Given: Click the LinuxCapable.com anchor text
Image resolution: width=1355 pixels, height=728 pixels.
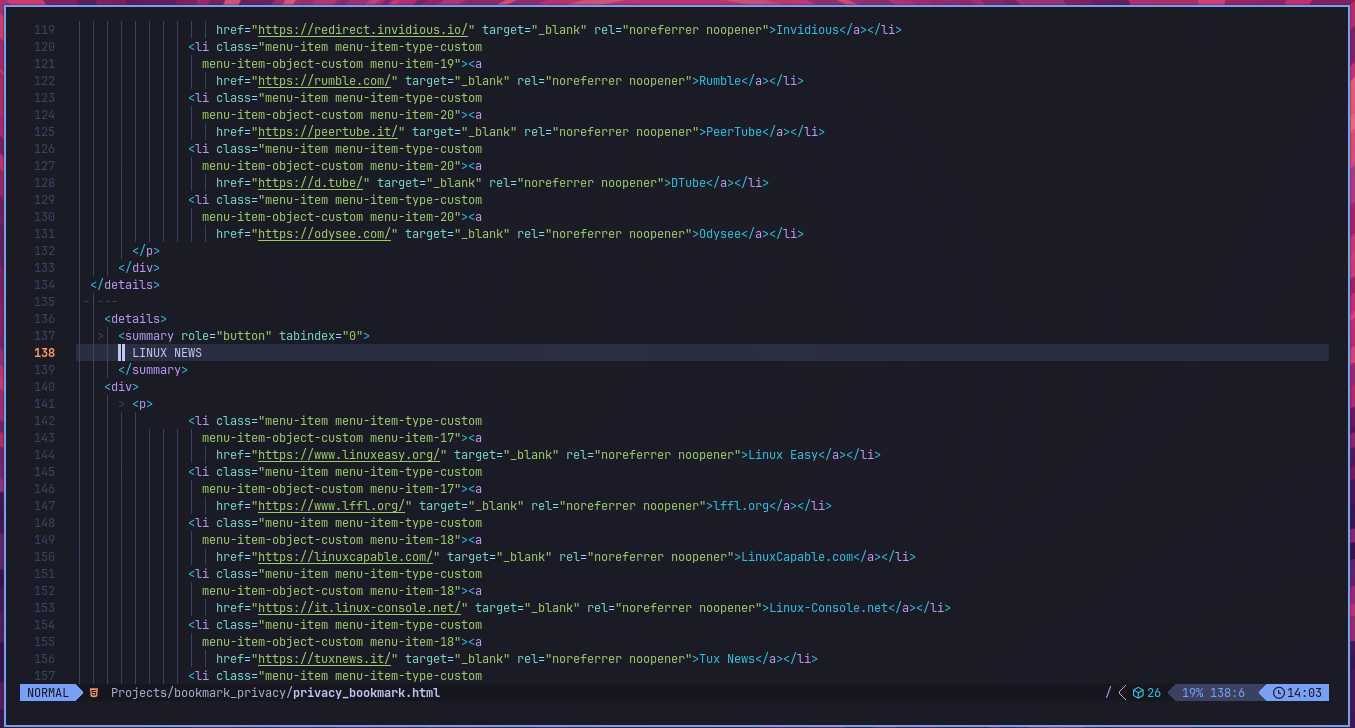Looking at the screenshot, I should click(797, 557).
